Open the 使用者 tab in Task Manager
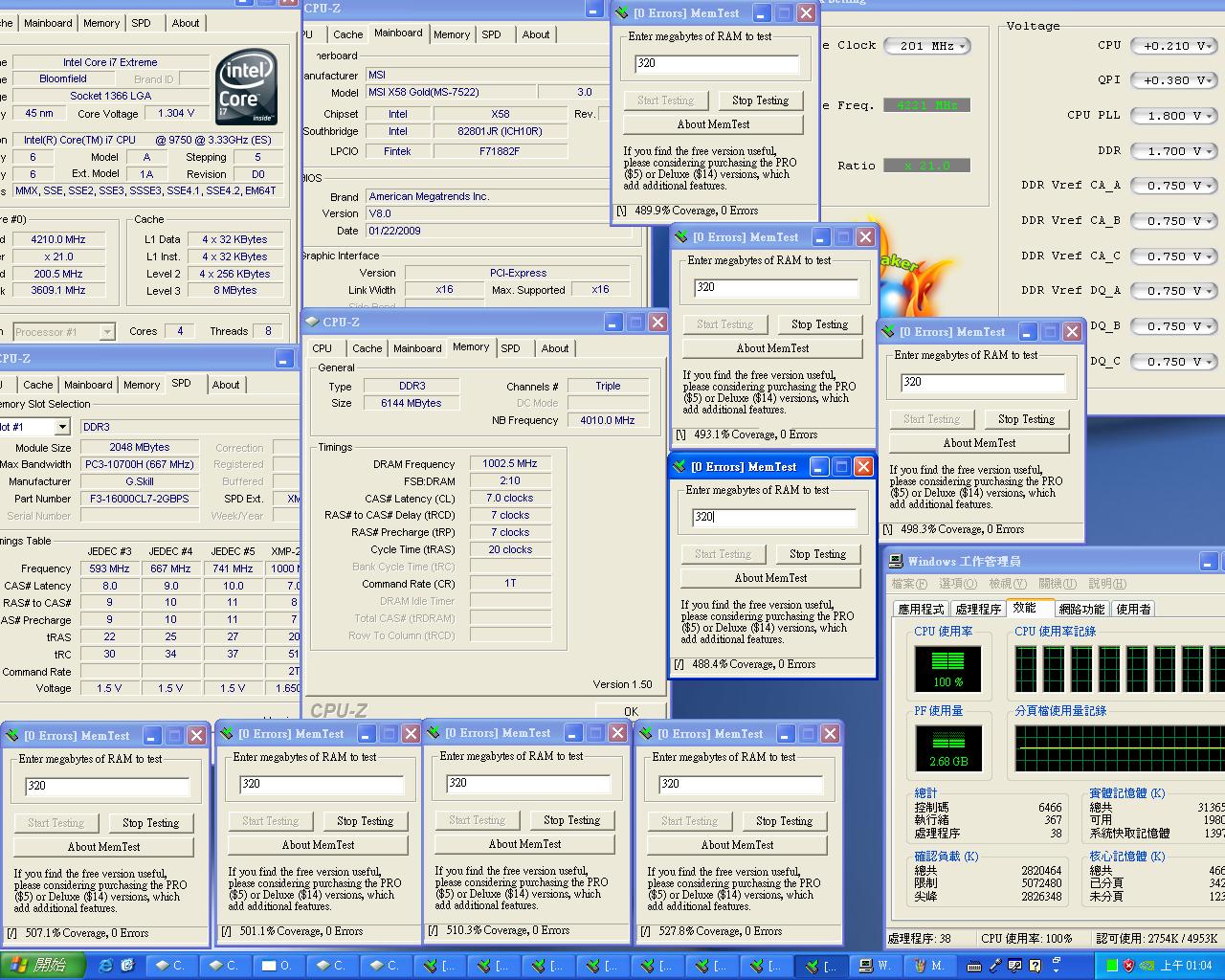Viewport: 1225px width, 980px height. pos(1133,609)
